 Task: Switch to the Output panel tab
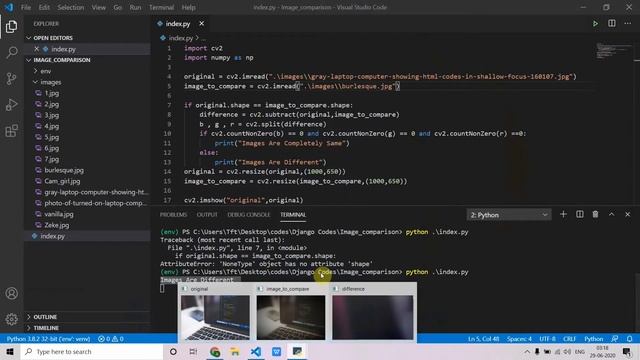point(207,215)
